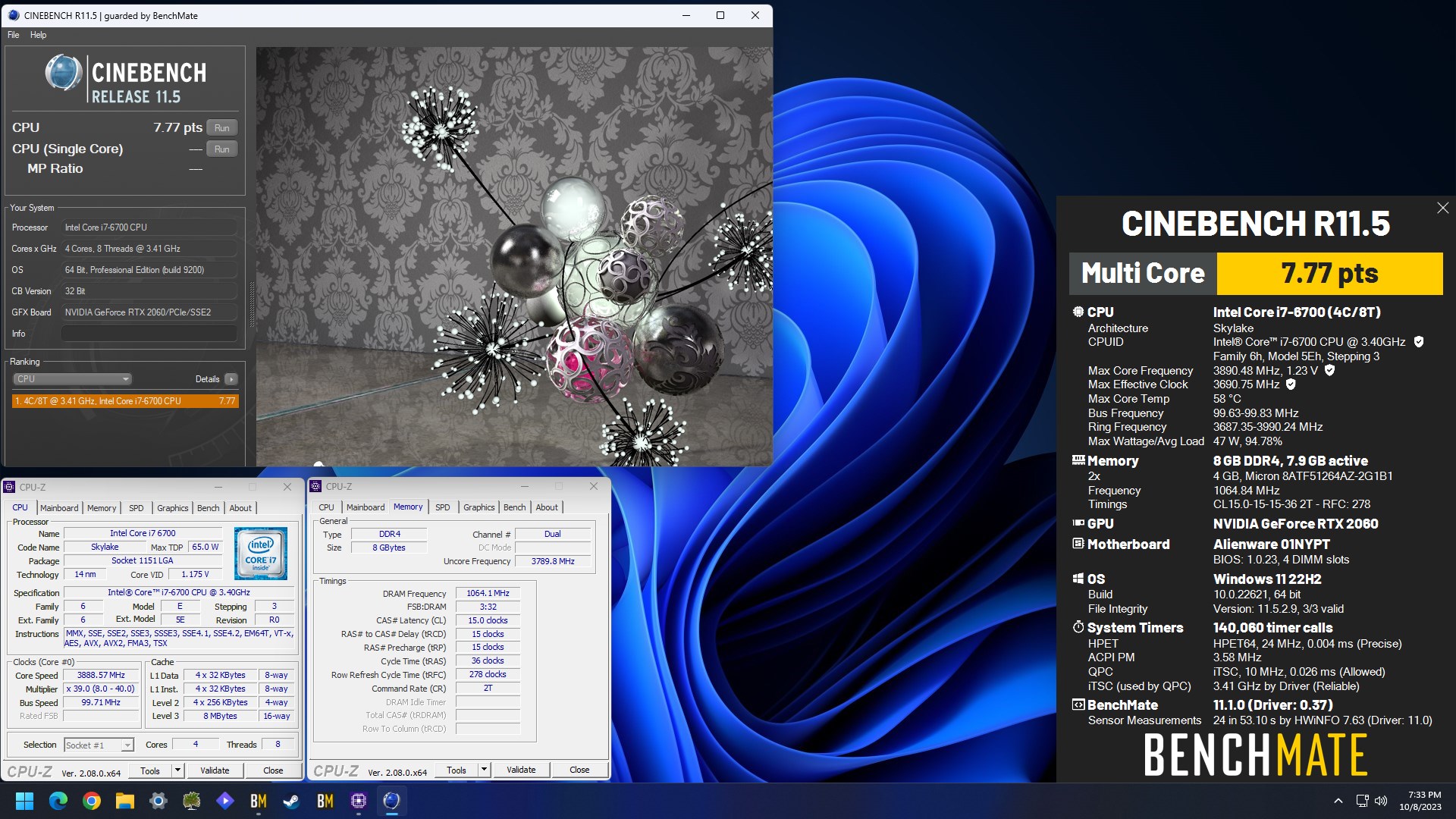Open network status in system tray

point(1362,801)
